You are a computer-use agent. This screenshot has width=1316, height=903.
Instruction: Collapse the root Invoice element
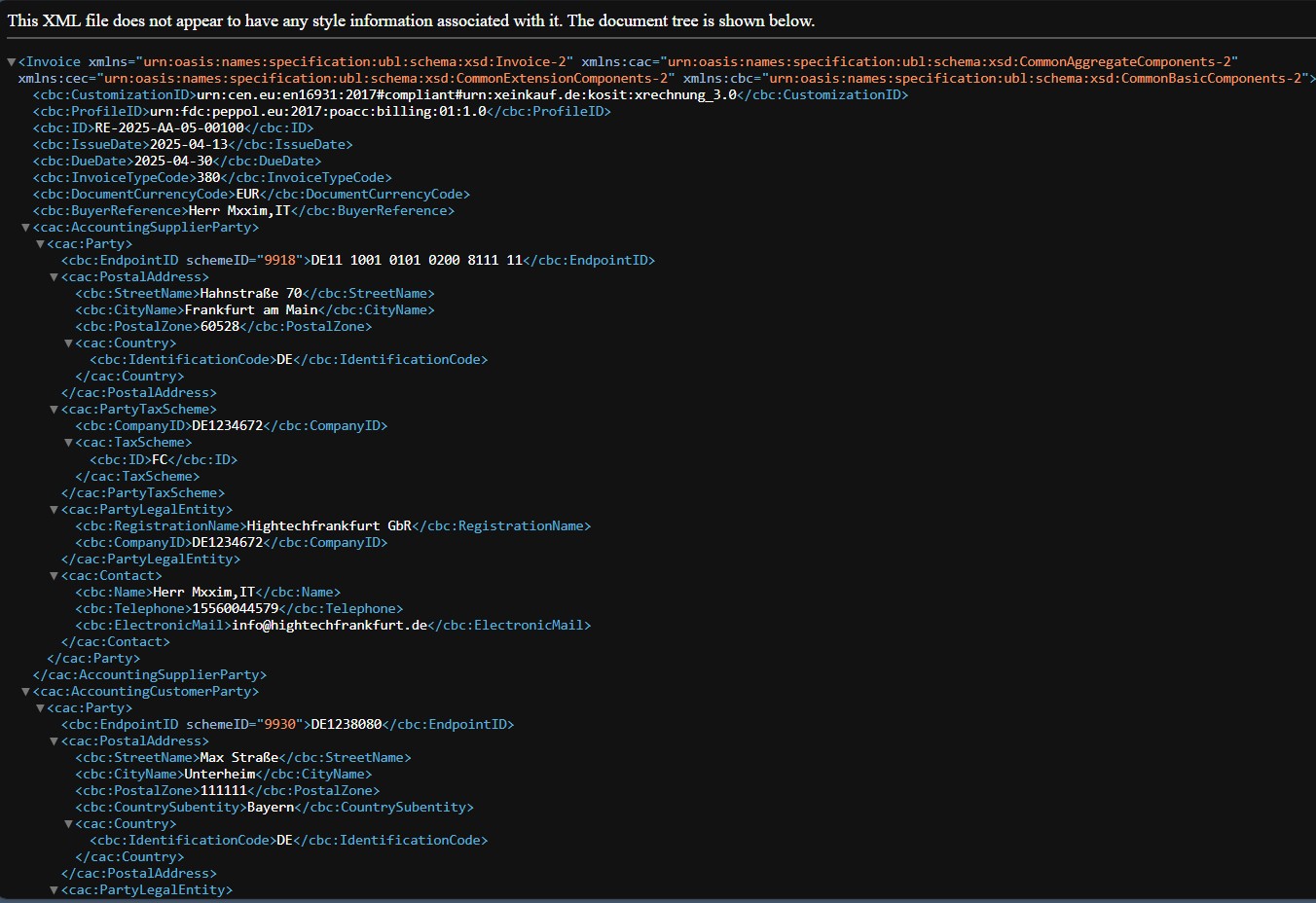click(x=11, y=62)
